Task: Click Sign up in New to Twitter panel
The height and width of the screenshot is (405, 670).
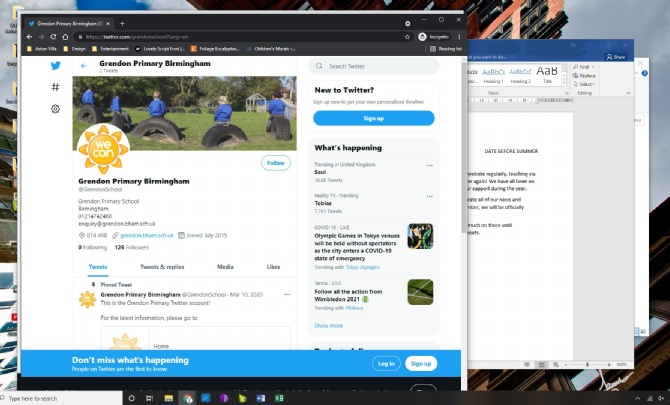Action: [373, 118]
